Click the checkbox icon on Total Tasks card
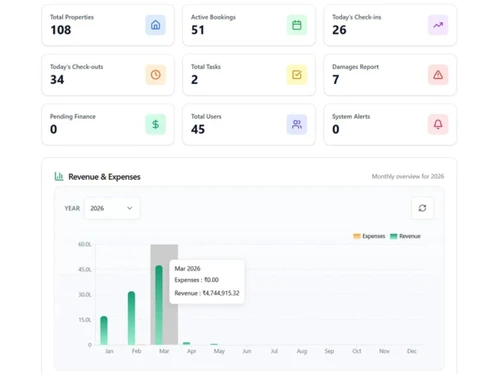 tap(297, 75)
